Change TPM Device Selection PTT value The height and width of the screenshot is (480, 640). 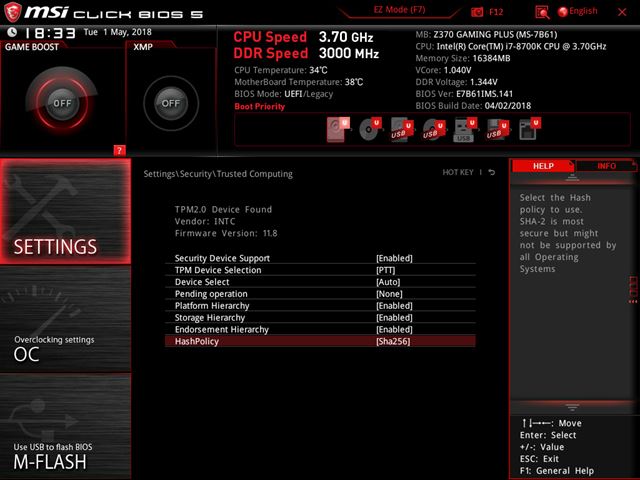[x=386, y=270]
